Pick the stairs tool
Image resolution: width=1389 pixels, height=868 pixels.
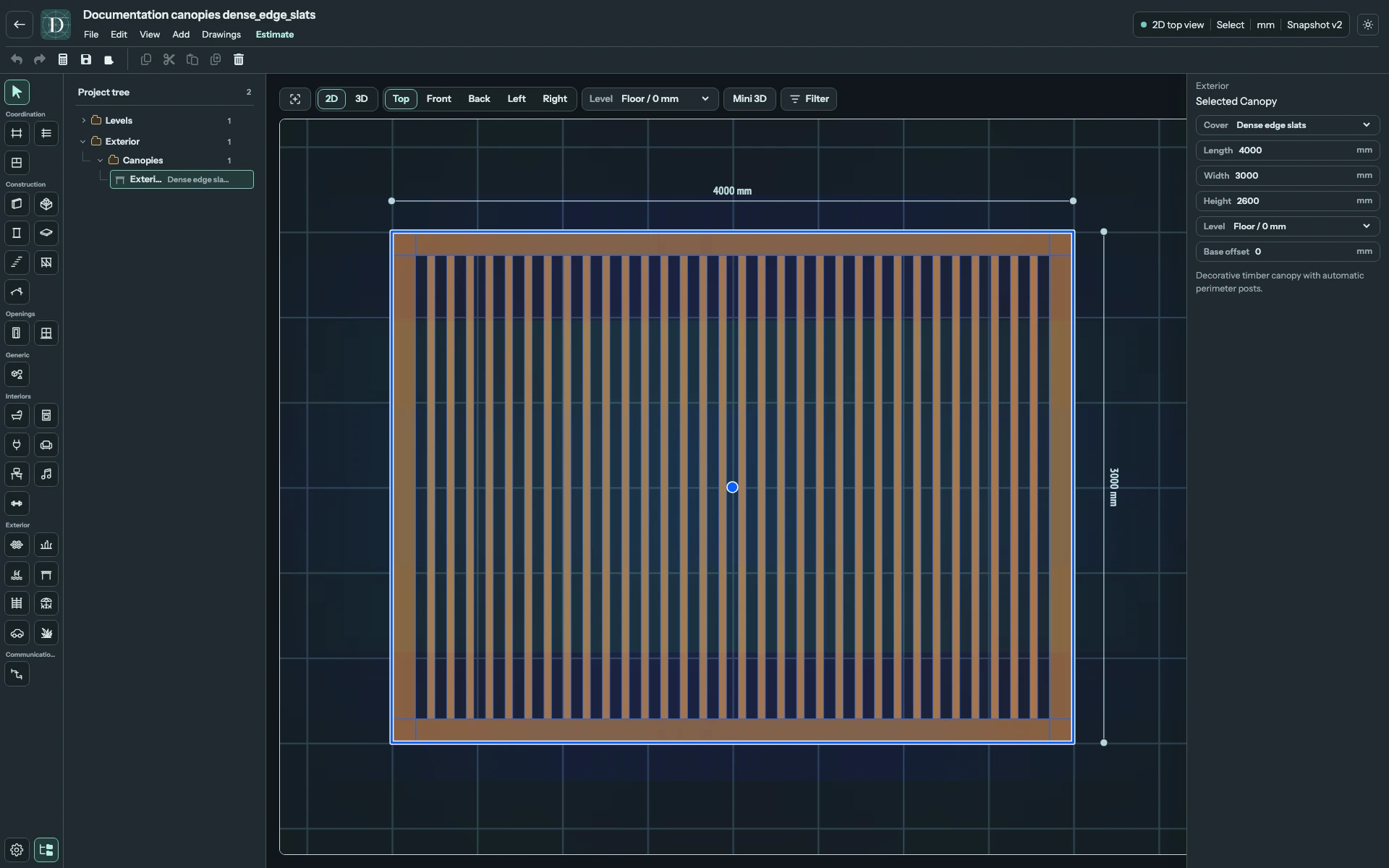tap(17, 263)
